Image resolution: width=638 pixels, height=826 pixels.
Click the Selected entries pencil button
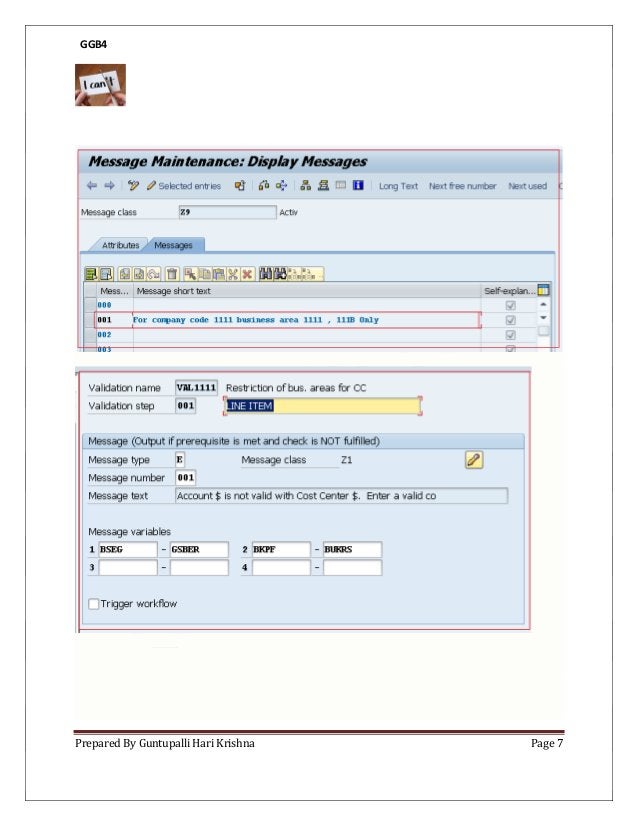point(184,186)
